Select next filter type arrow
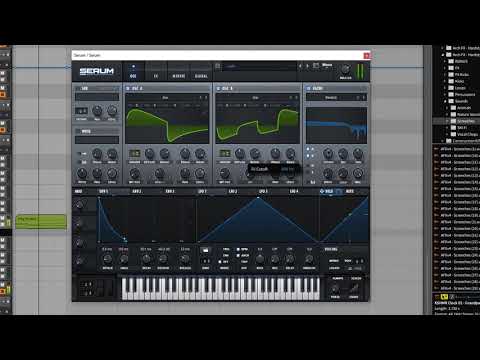This screenshot has width=480, height=360. (364, 97)
